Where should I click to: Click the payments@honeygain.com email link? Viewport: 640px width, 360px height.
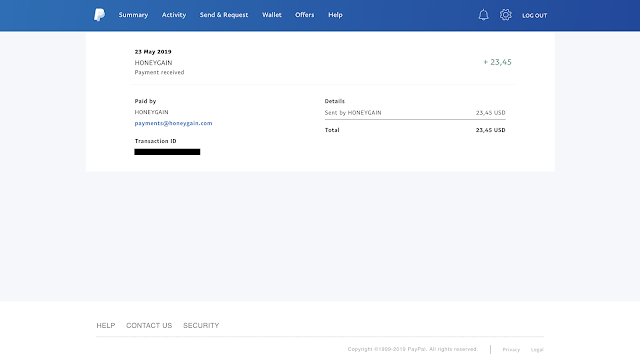pos(173,123)
